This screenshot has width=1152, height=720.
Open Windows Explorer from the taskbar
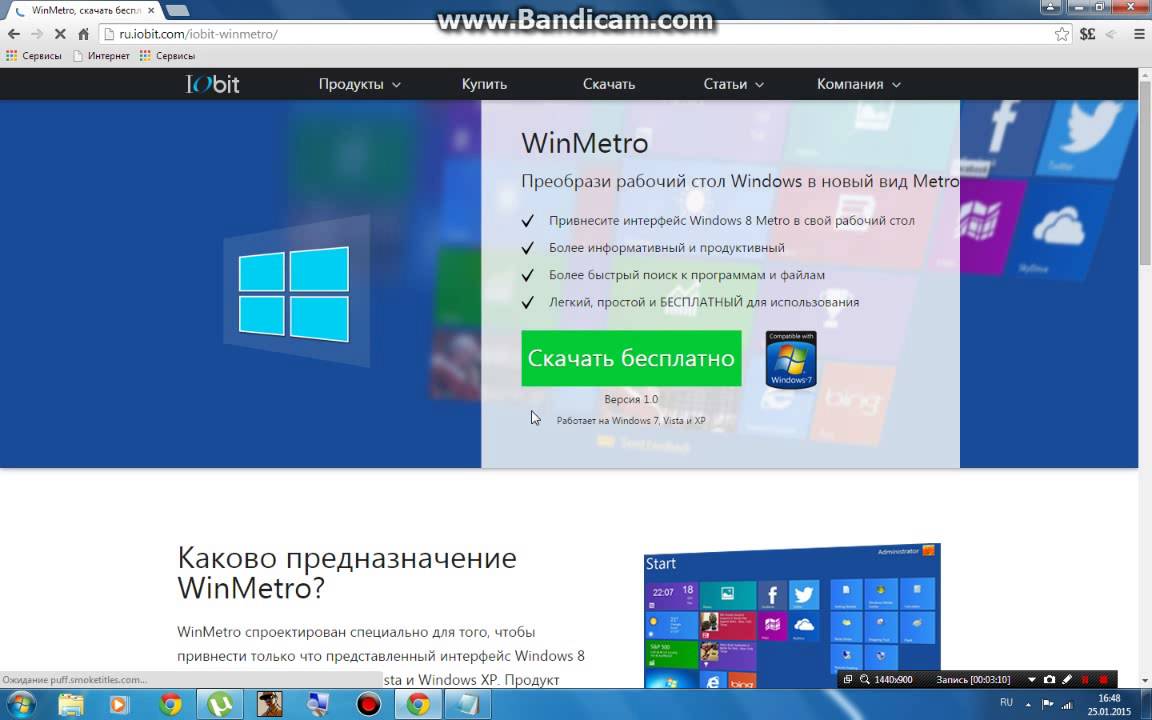click(x=71, y=705)
